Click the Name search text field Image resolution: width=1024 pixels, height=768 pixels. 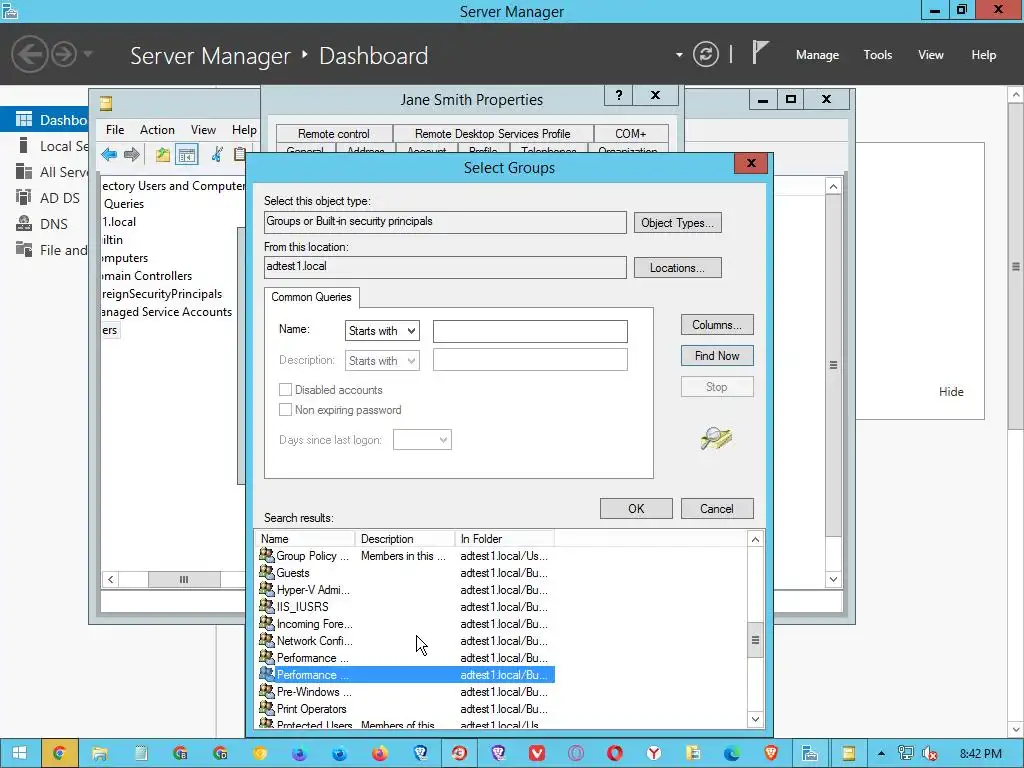530,331
